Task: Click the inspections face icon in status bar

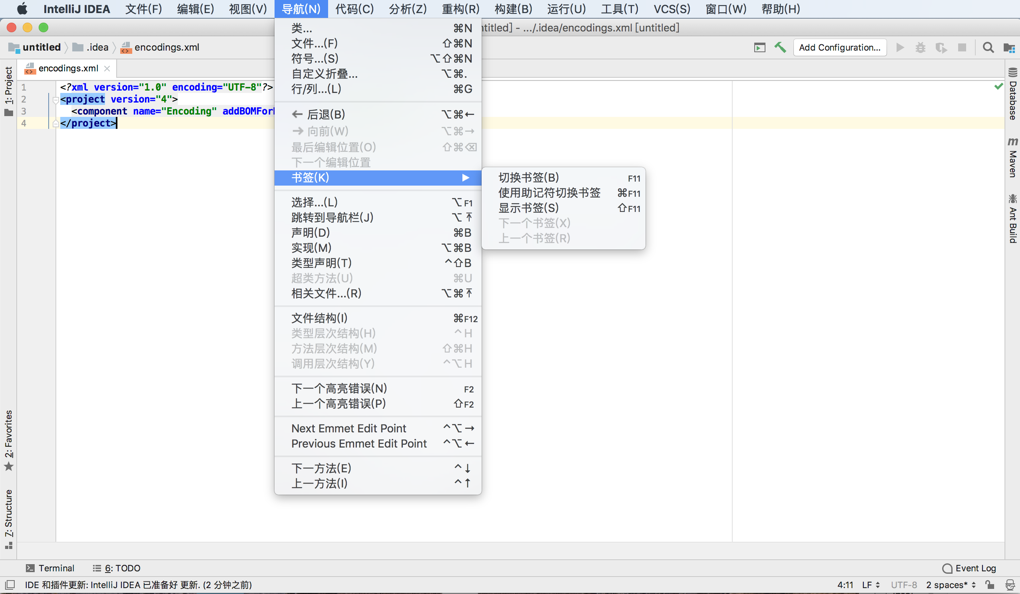Action: [1010, 585]
